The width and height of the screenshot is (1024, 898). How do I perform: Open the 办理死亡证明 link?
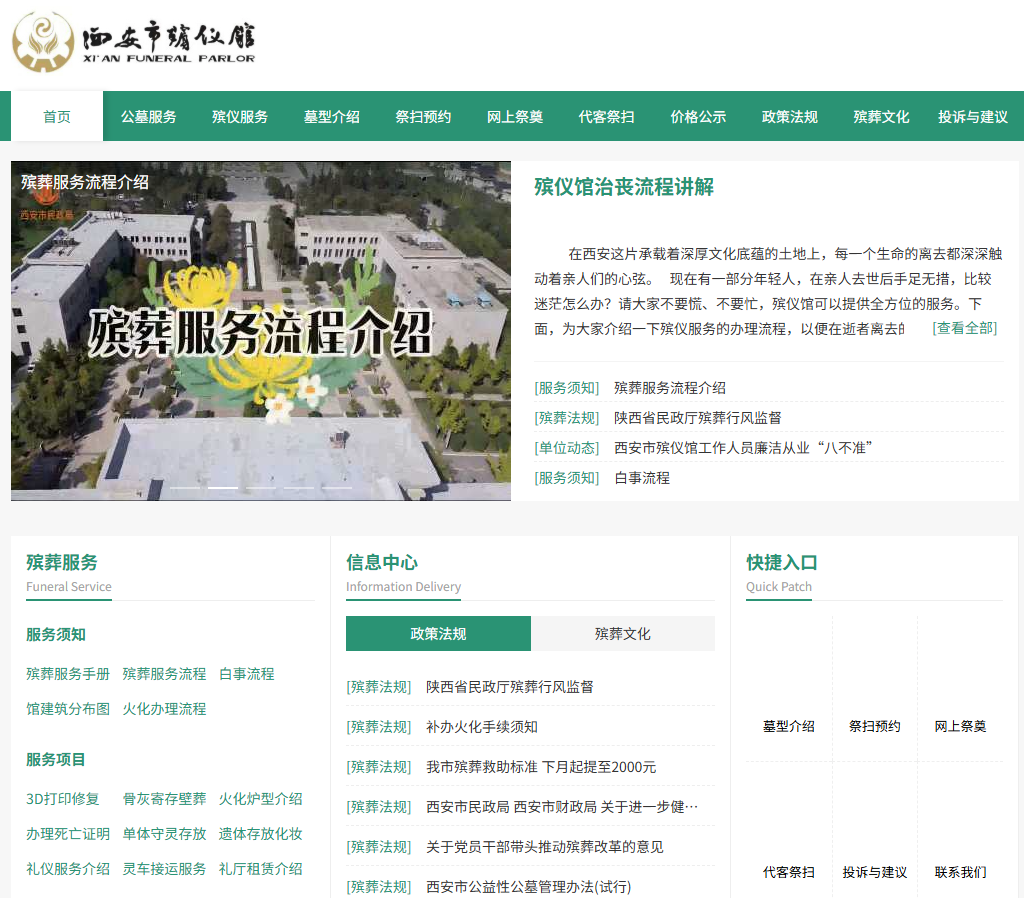[68, 834]
